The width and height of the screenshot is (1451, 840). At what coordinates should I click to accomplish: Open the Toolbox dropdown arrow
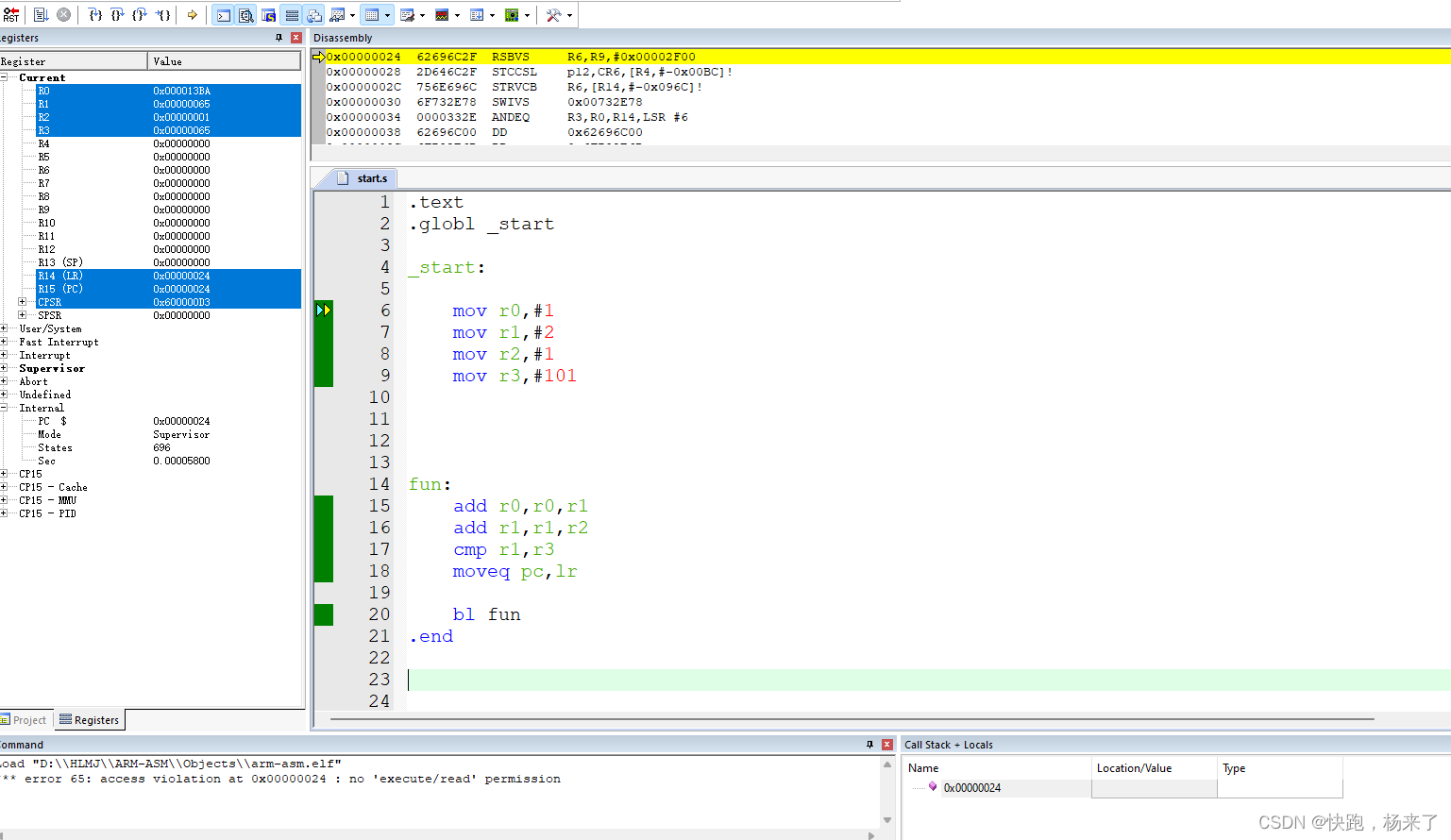tap(569, 15)
